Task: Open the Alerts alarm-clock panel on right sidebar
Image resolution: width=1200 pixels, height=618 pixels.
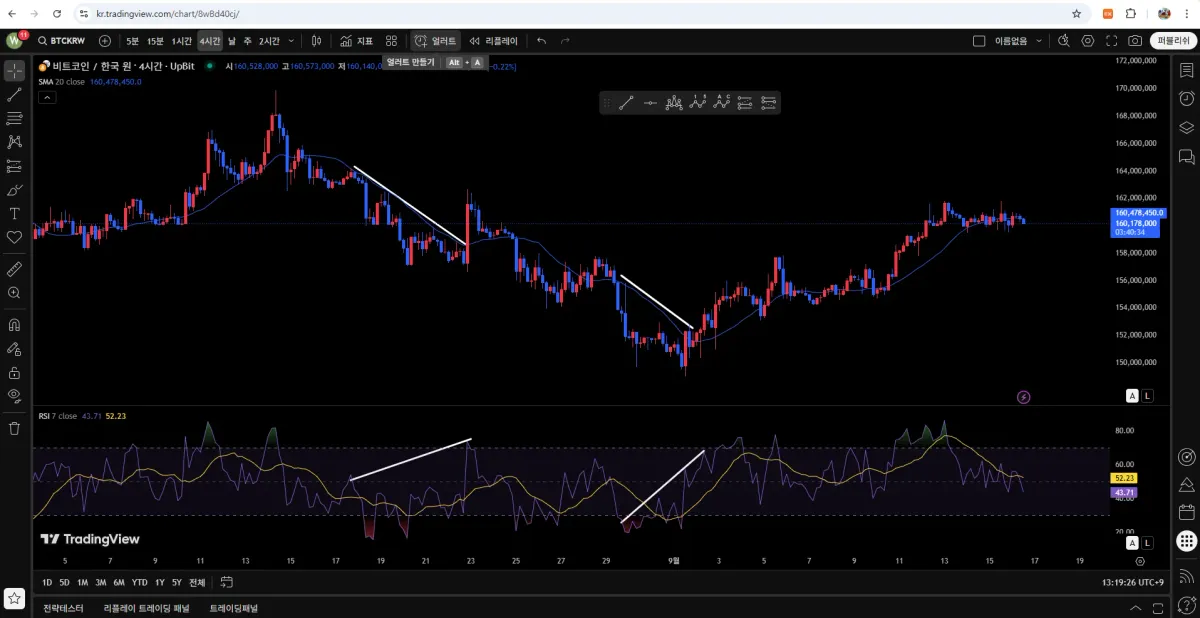Action: pos(1186,98)
